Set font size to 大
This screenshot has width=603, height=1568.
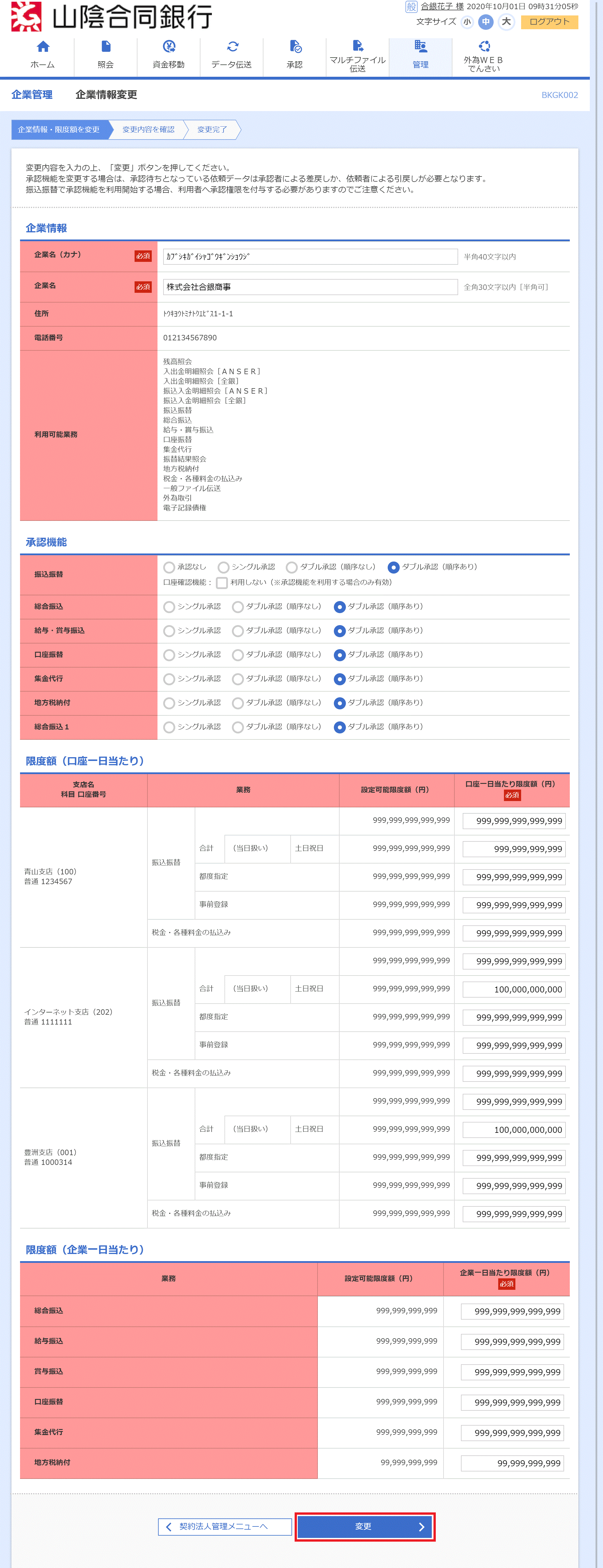point(506,22)
